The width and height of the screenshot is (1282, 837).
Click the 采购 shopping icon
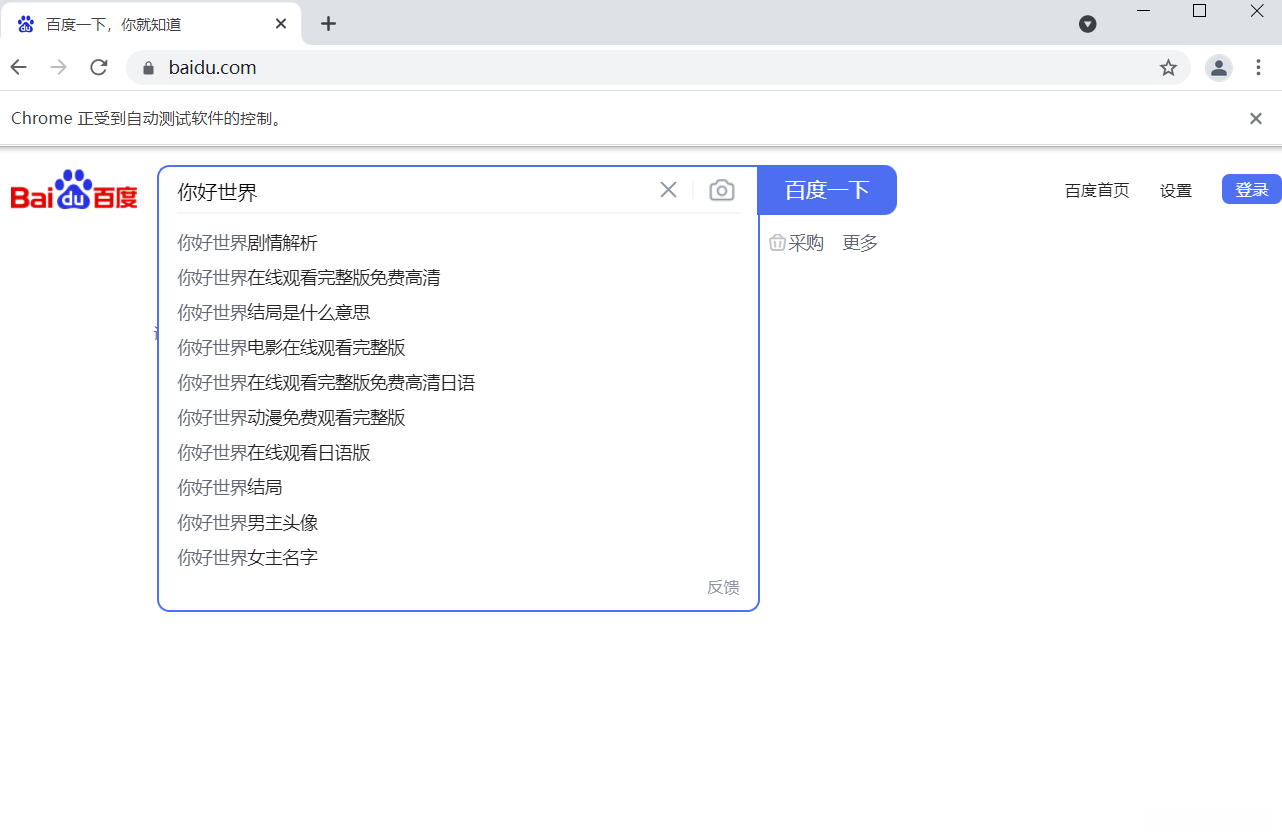(x=796, y=242)
